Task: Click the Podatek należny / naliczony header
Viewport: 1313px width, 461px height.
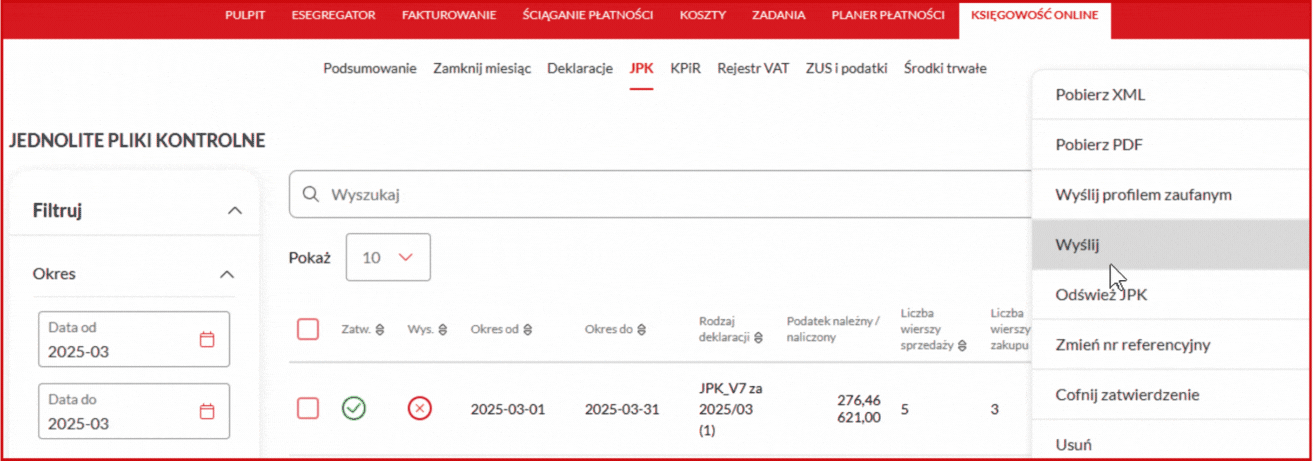Action: click(x=833, y=329)
